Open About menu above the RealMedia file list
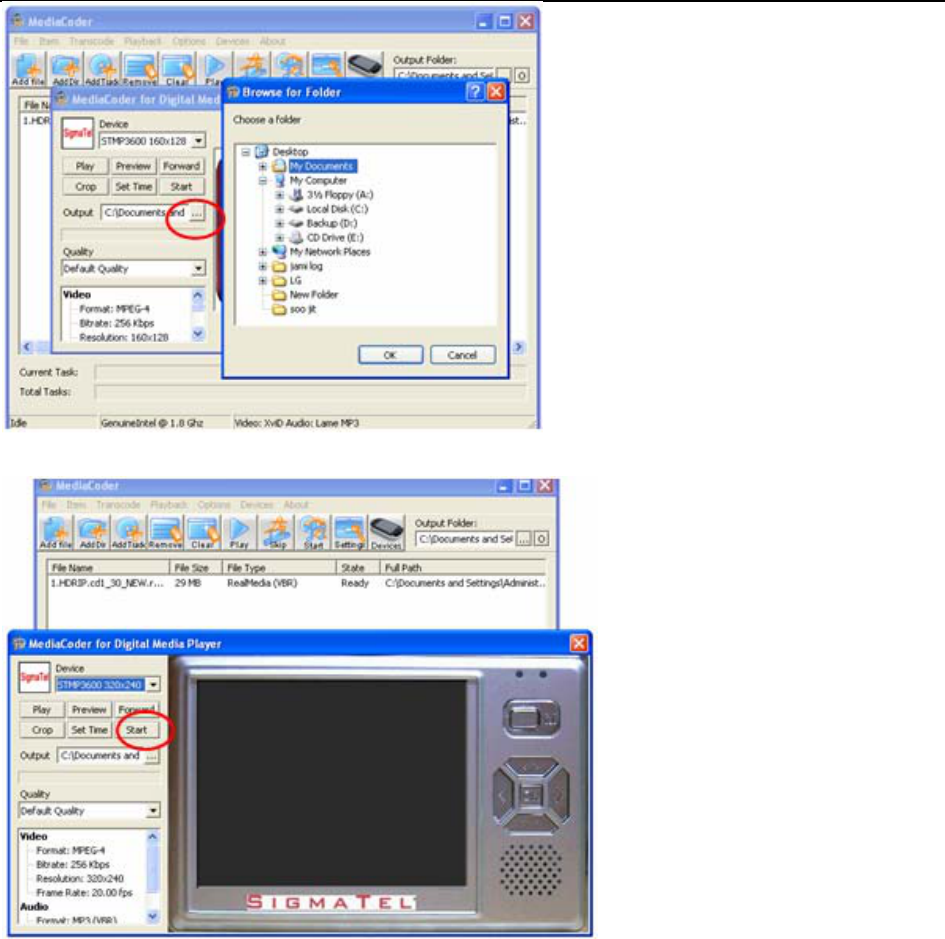Viewport: 945px width, 939px height. point(296,504)
